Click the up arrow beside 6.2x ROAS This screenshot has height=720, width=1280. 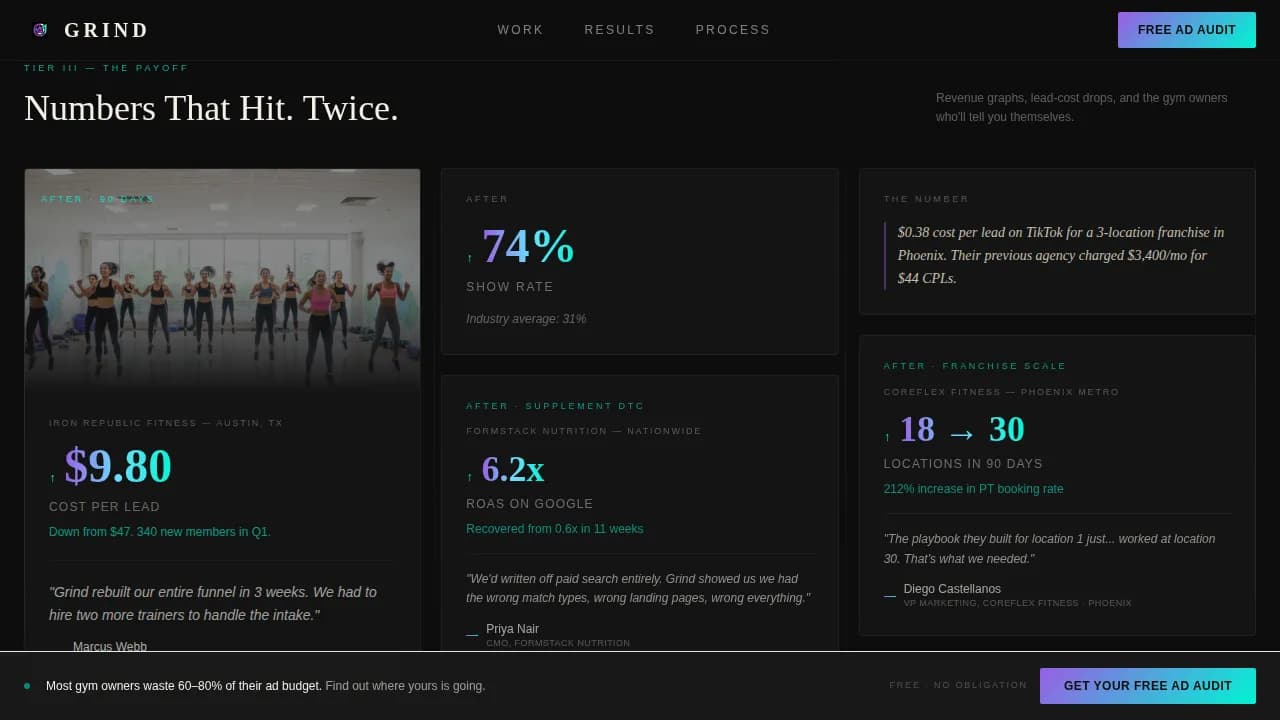coord(469,473)
